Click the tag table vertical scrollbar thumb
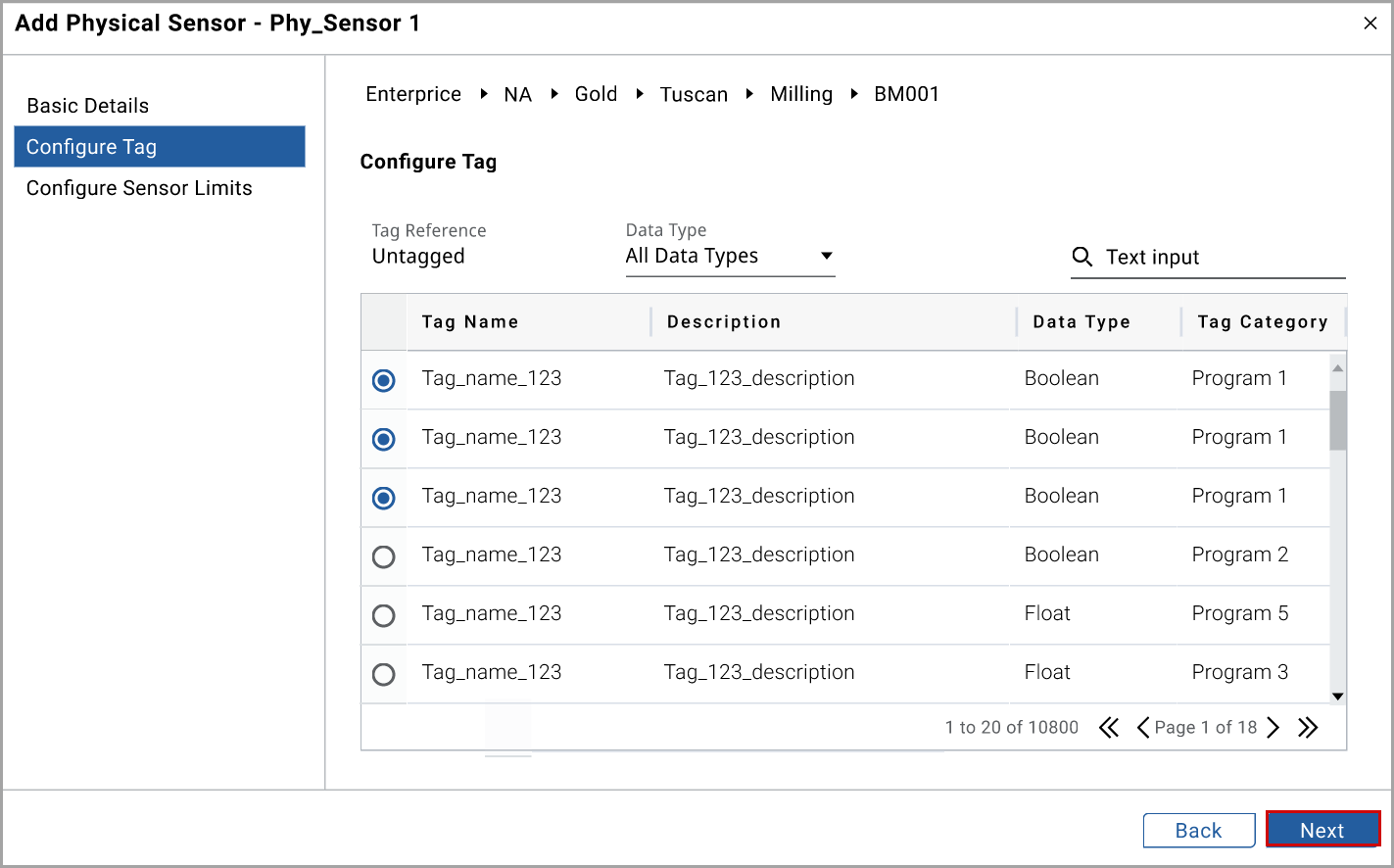The image size is (1394, 868). point(1337,420)
